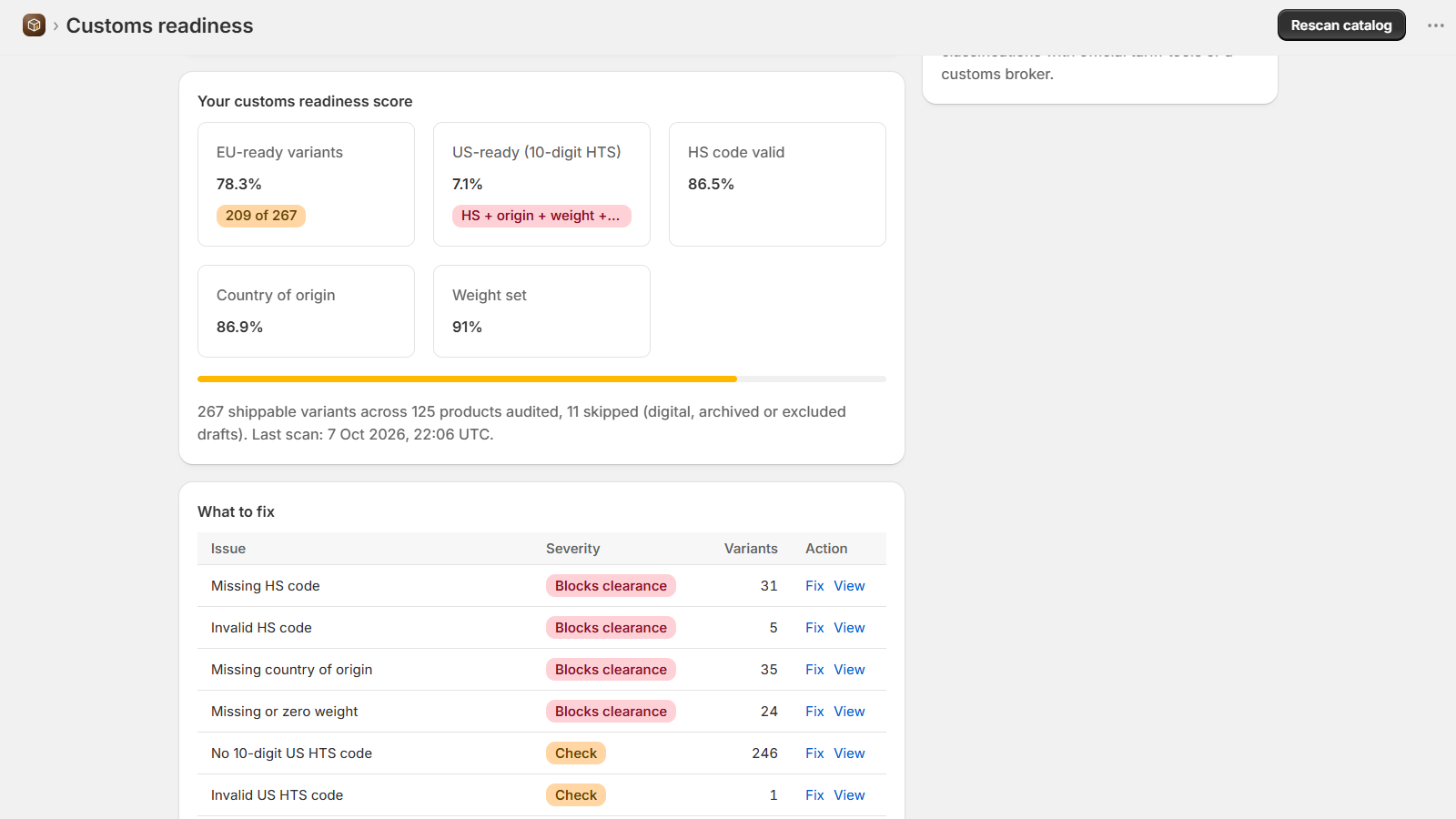The image size is (1456, 819).
Task: Select the US-ready (10-digit HTS) score card
Action: (x=541, y=184)
